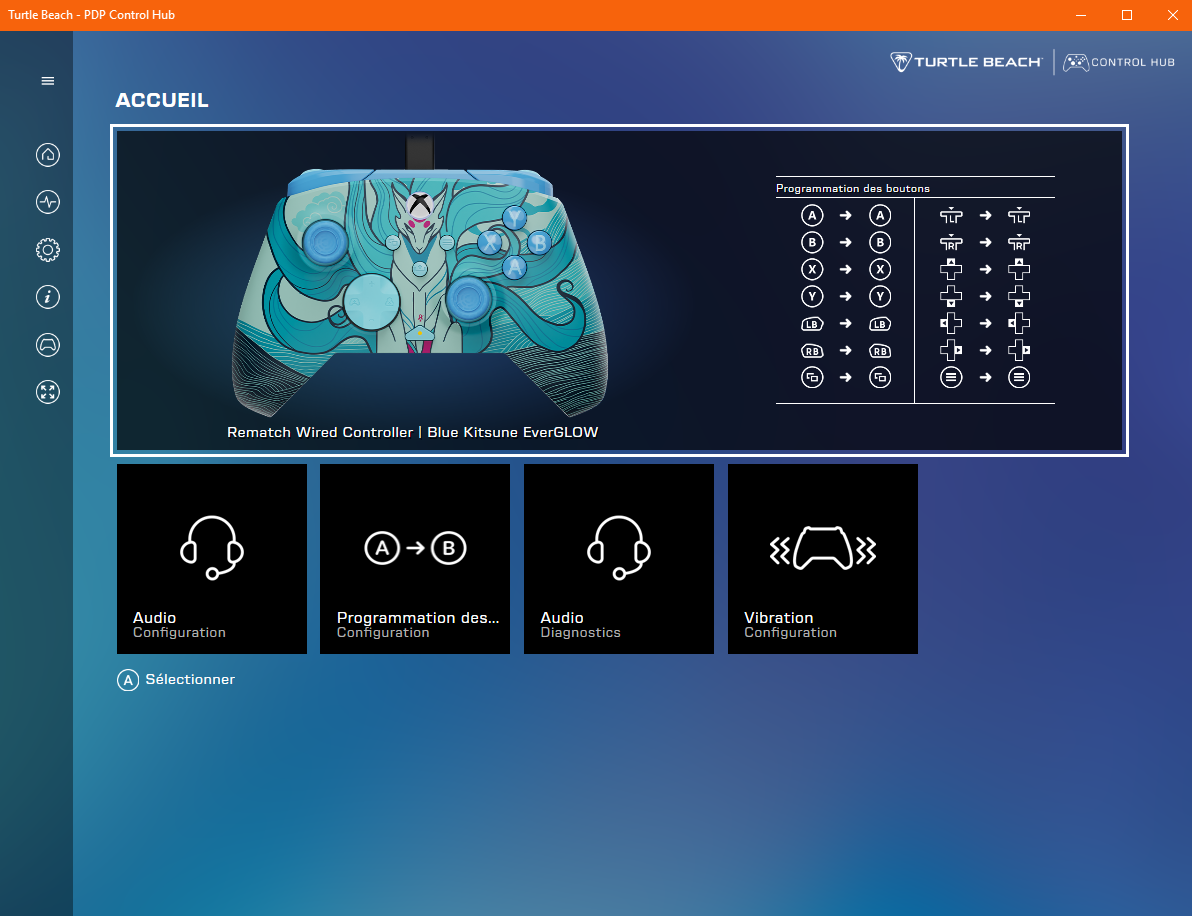Go to Home via sidebar house icon
Screen dimensions: 1192x916
tap(47, 155)
